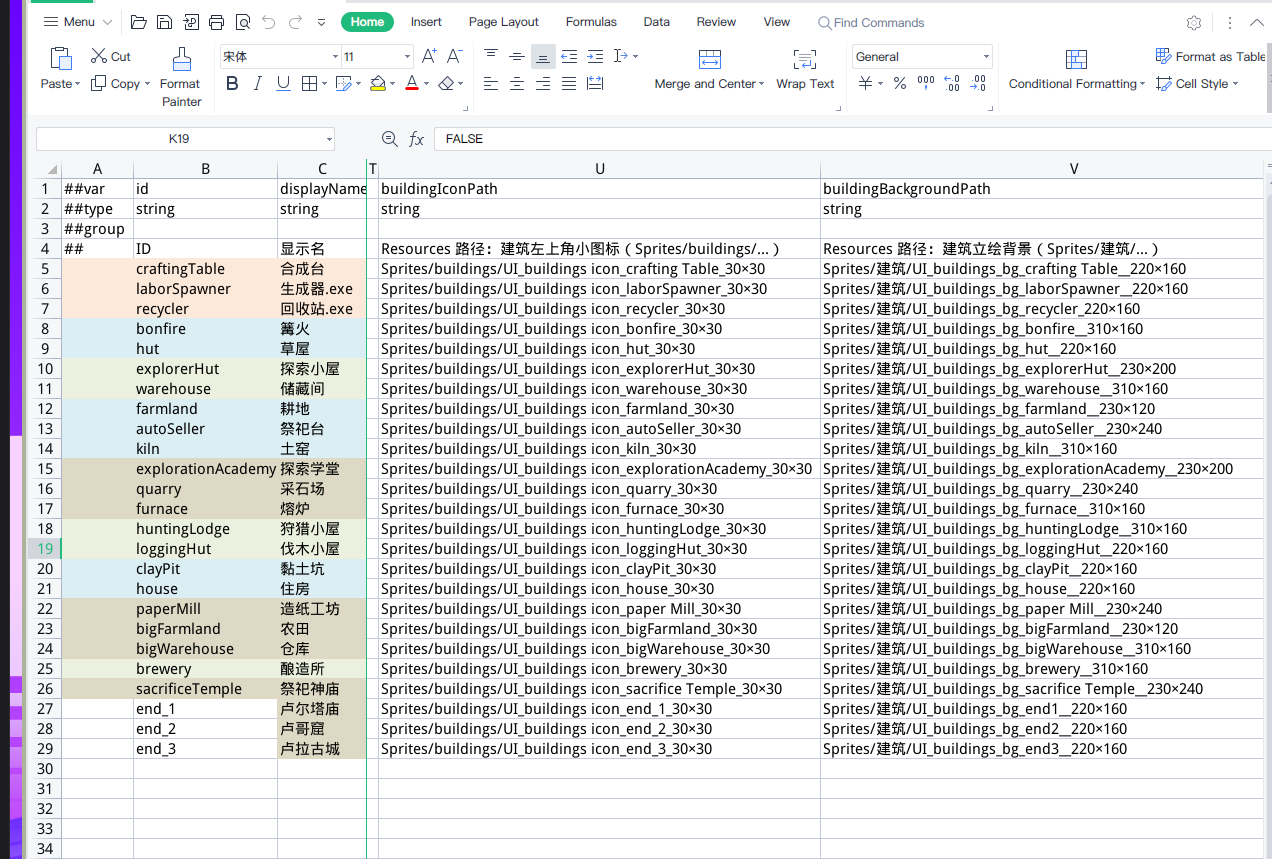Click the Find Commands search box
1272x859 pixels.
pos(870,22)
